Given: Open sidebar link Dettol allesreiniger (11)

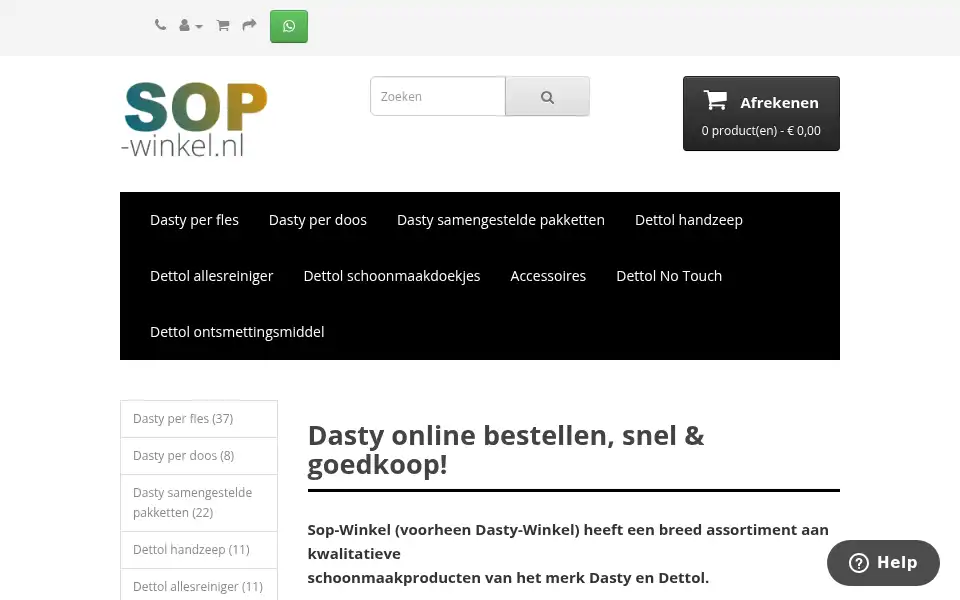Looking at the screenshot, I should [199, 587].
